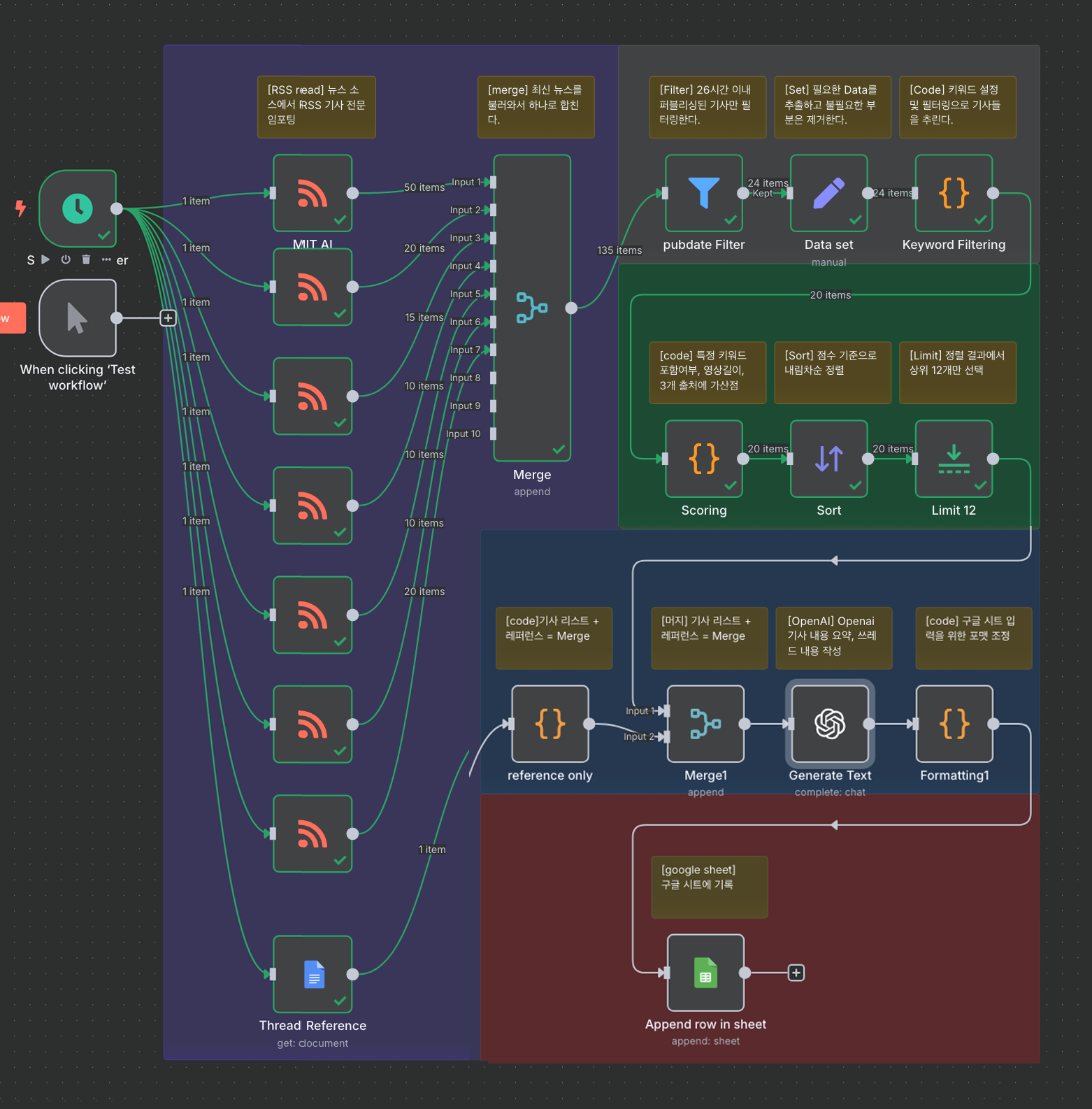Open more options ellipsis on schedule node
Image resolution: width=1092 pixels, height=1109 pixels.
click(x=106, y=259)
